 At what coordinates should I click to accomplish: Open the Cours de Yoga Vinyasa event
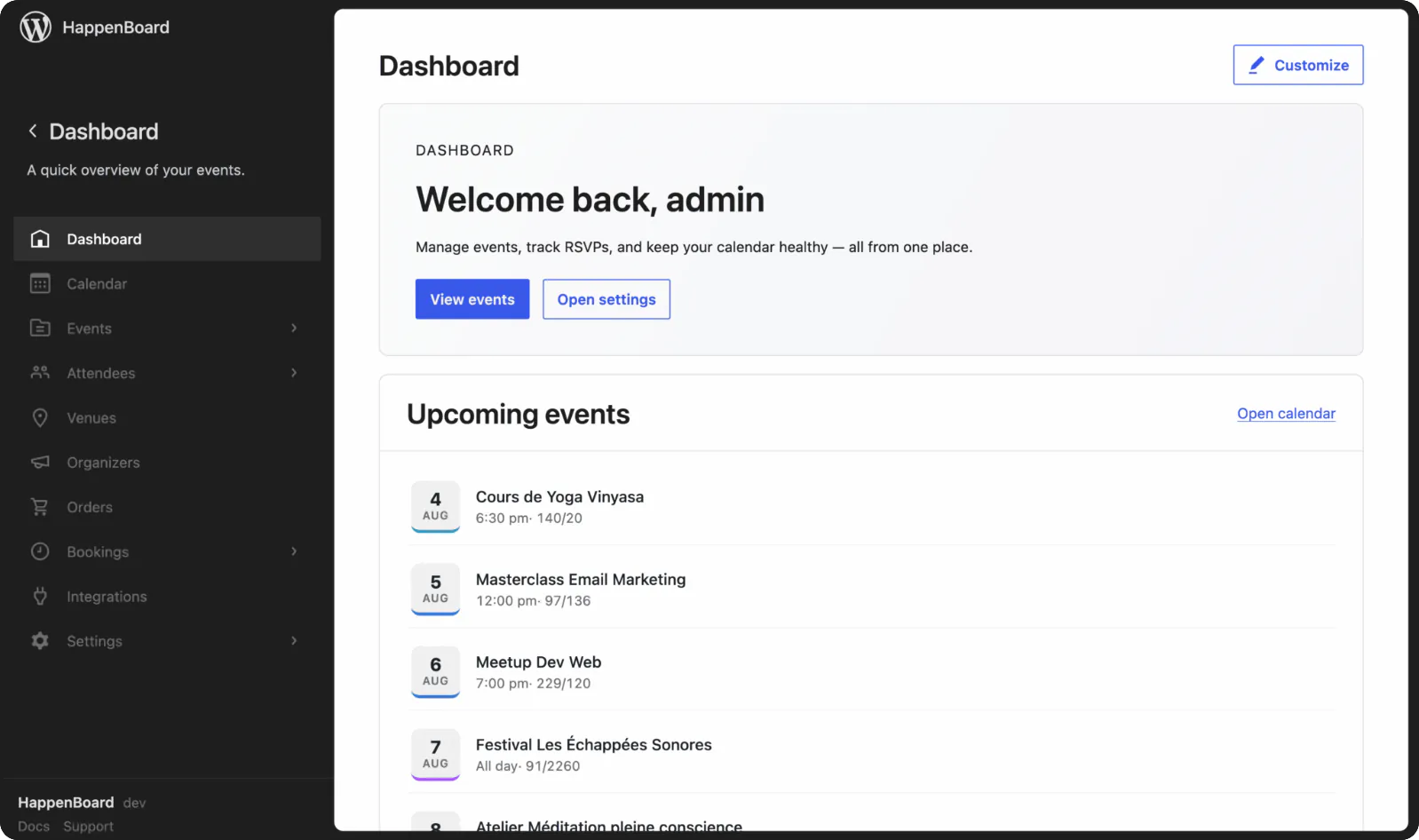pyautogui.click(x=559, y=497)
